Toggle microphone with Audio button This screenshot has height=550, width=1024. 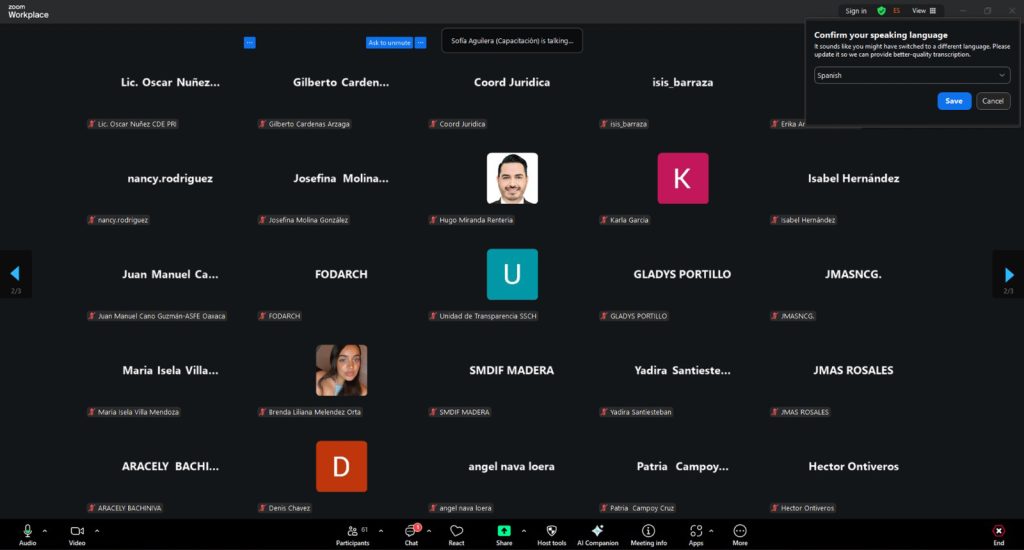pos(27,534)
